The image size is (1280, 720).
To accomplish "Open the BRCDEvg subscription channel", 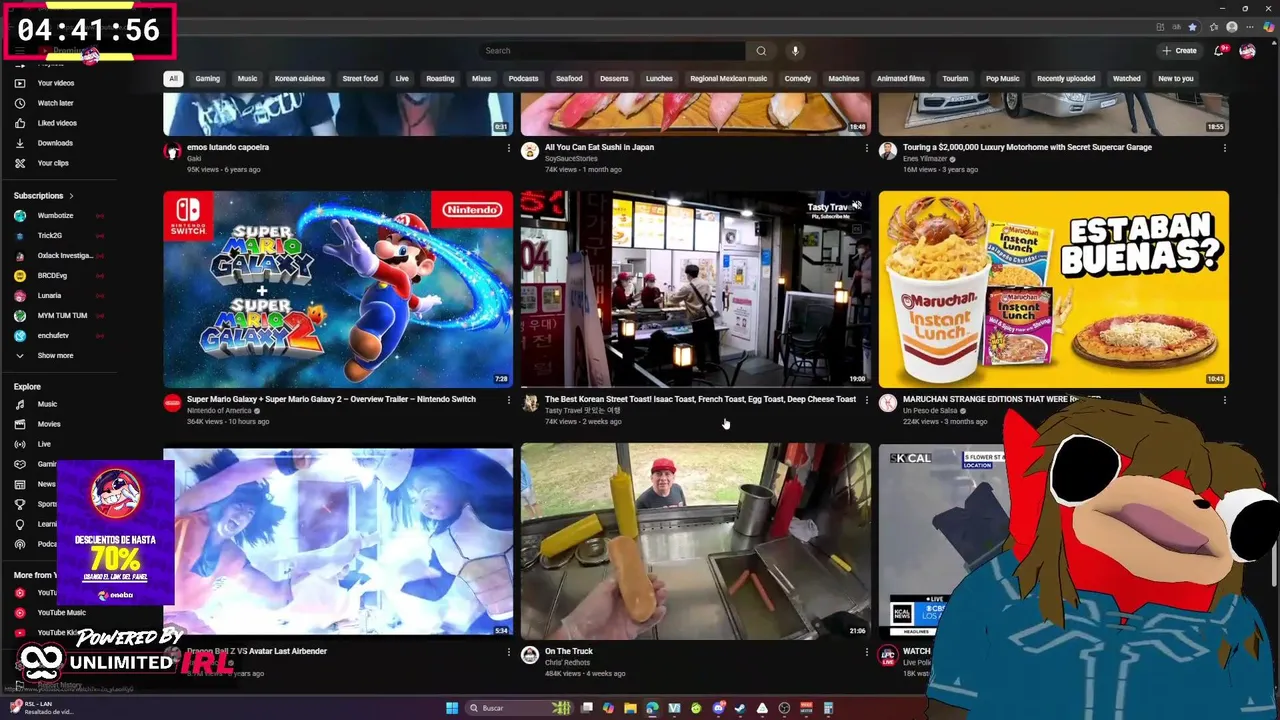I will 53,276.
